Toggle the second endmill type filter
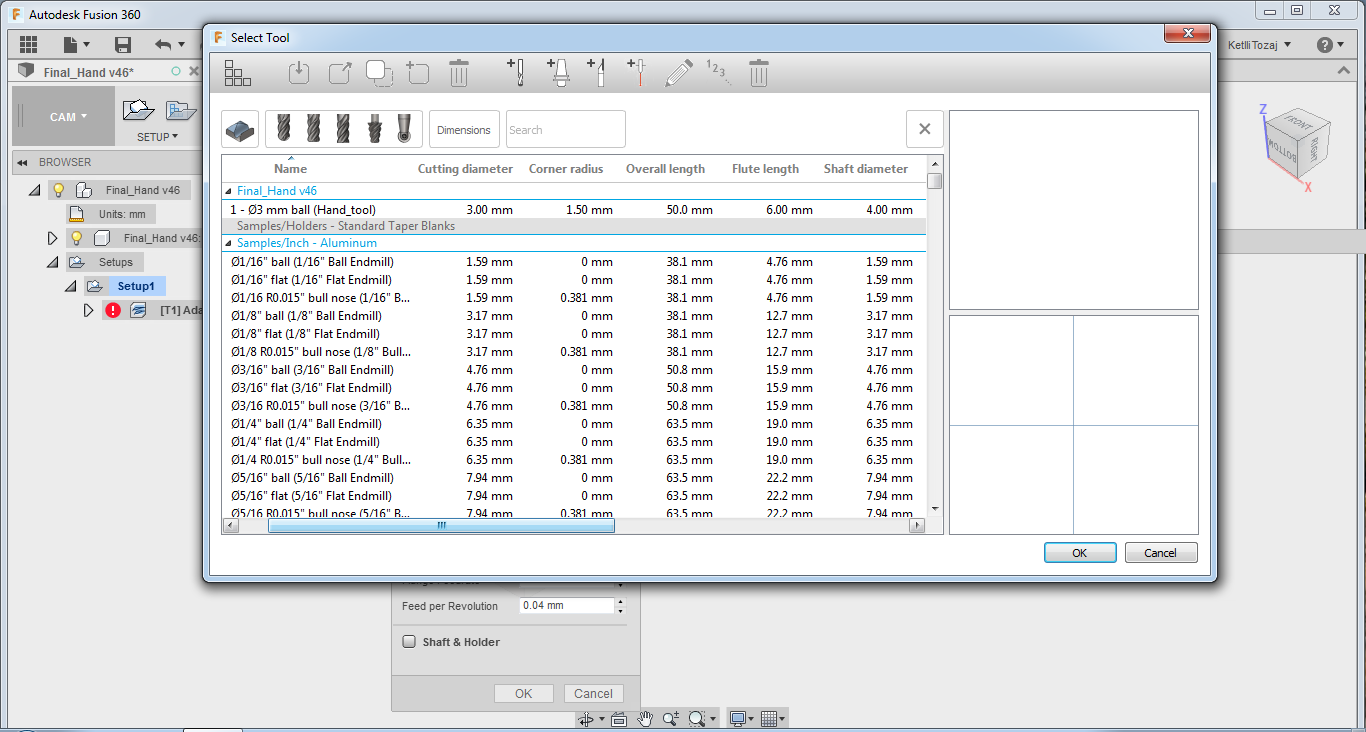This screenshot has width=1366, height=732. pos(314,129)
